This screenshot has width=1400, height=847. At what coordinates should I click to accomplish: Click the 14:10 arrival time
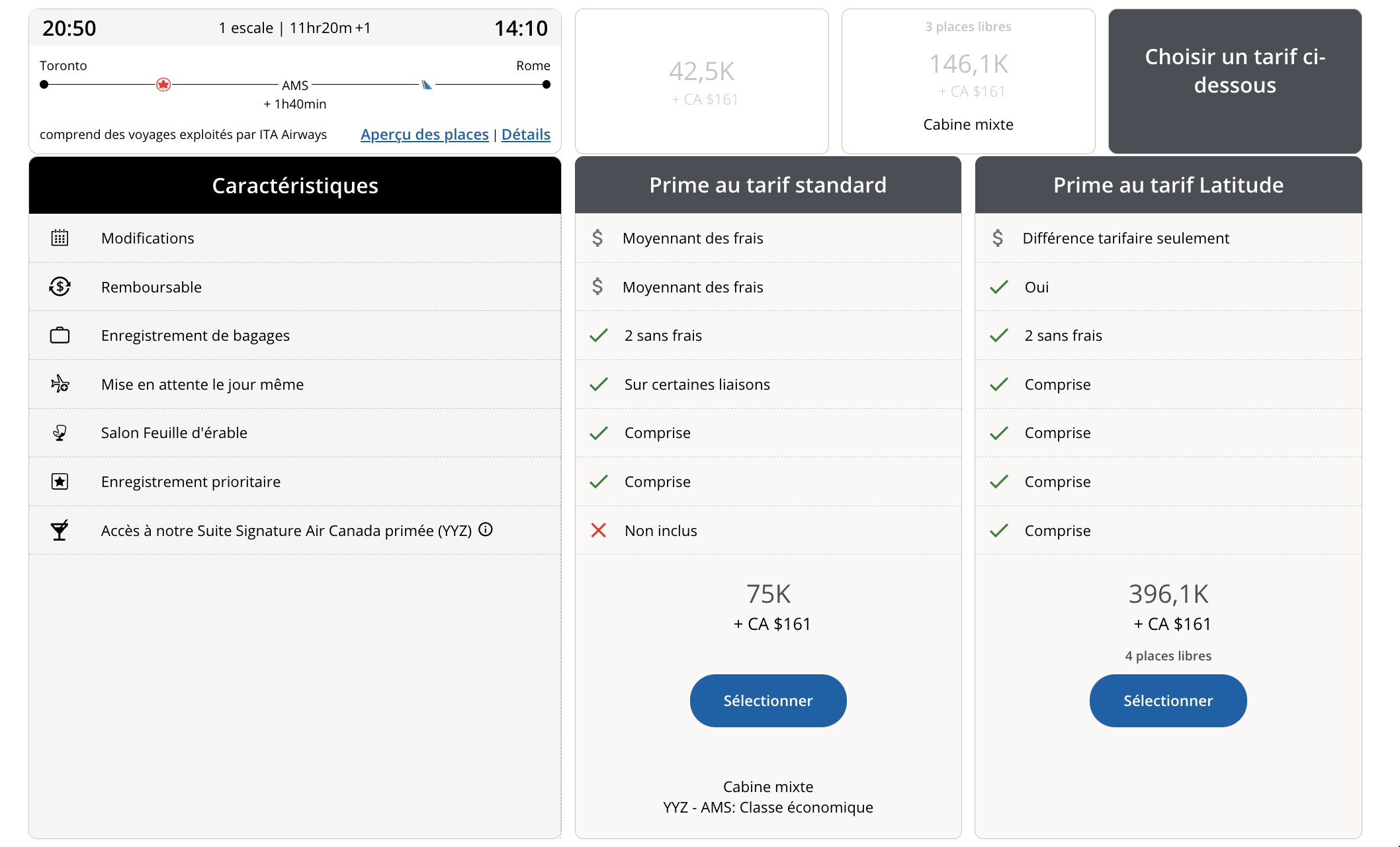tap(521, 28)
